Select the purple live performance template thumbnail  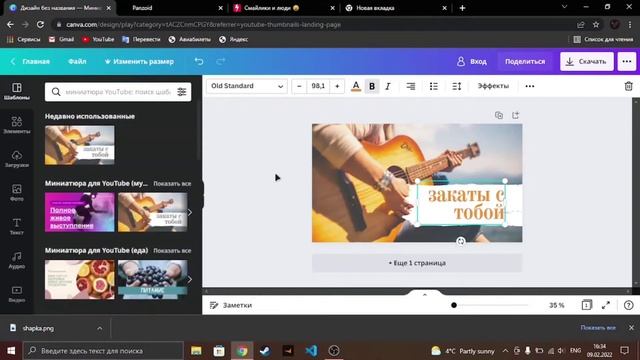pyautogui.click(x=80, y=212)
